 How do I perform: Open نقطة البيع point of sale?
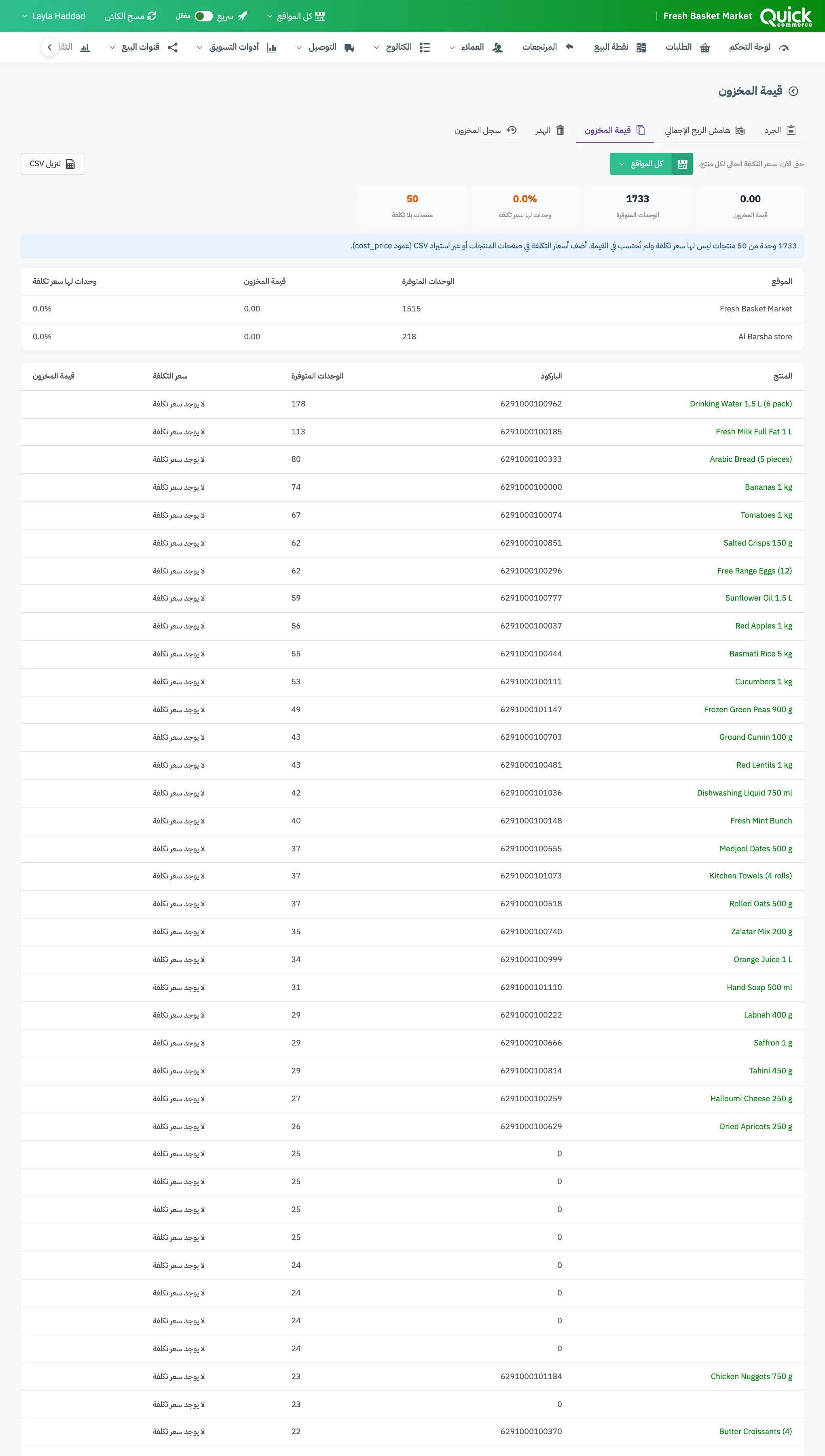click(619, 47)
